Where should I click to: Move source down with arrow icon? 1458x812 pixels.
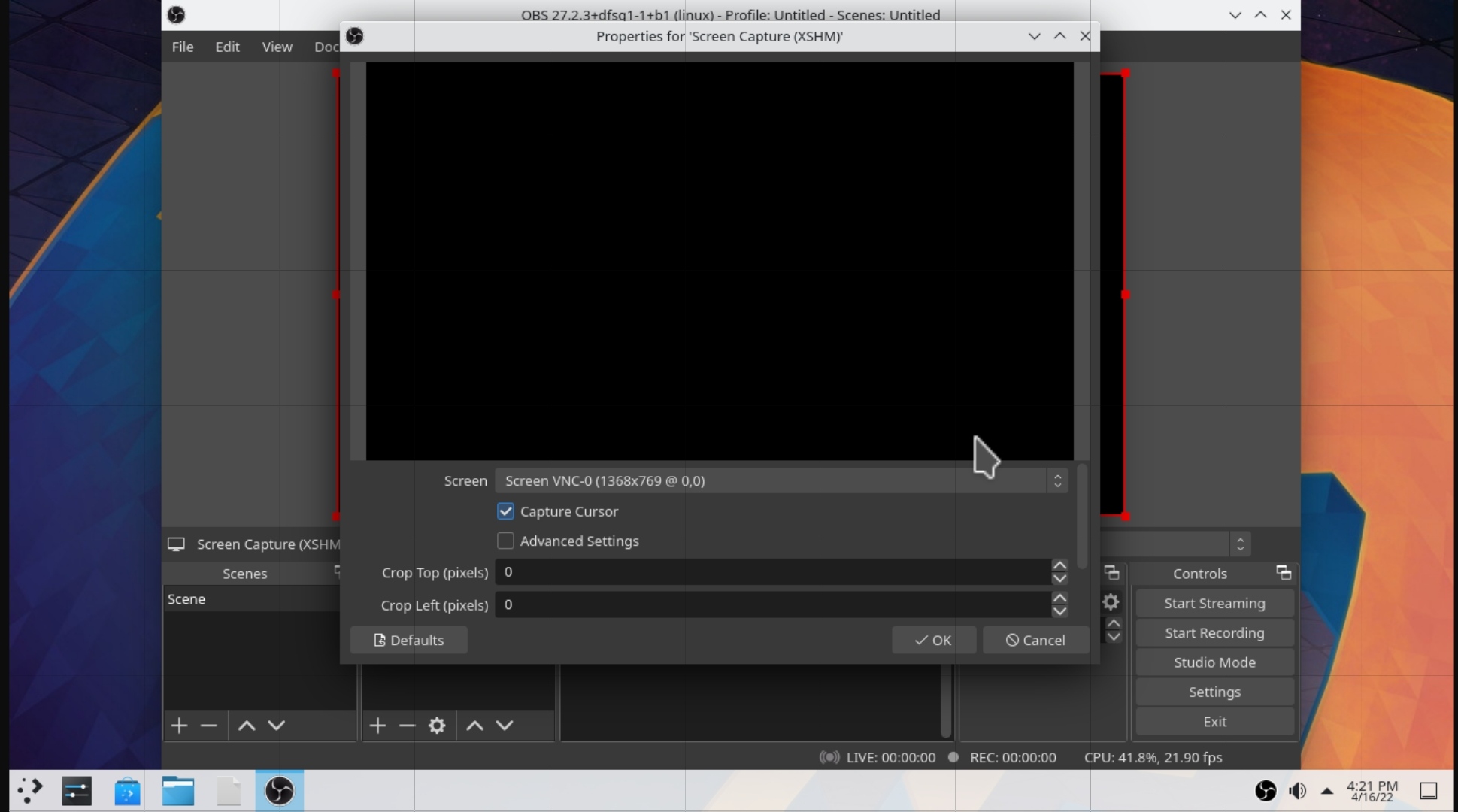[505, 725]
